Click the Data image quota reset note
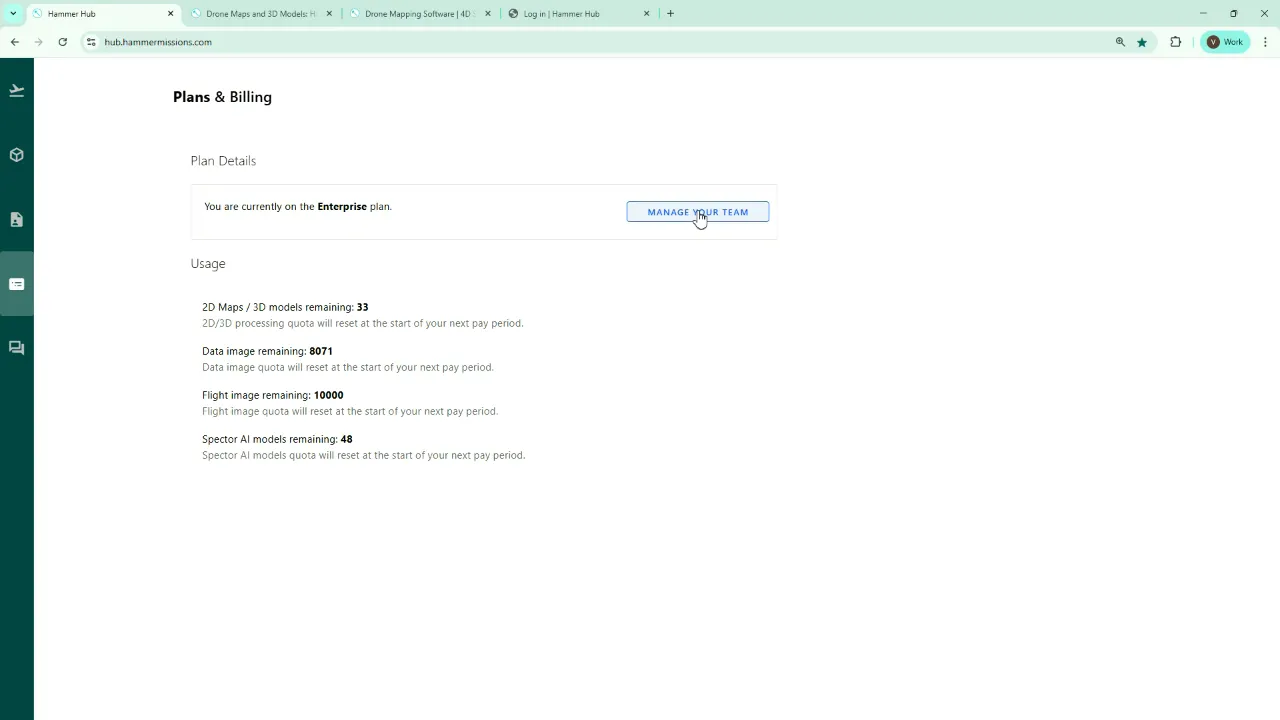Image resolution: width=1280 pixels, height=720 pixels. click(348, 367)
